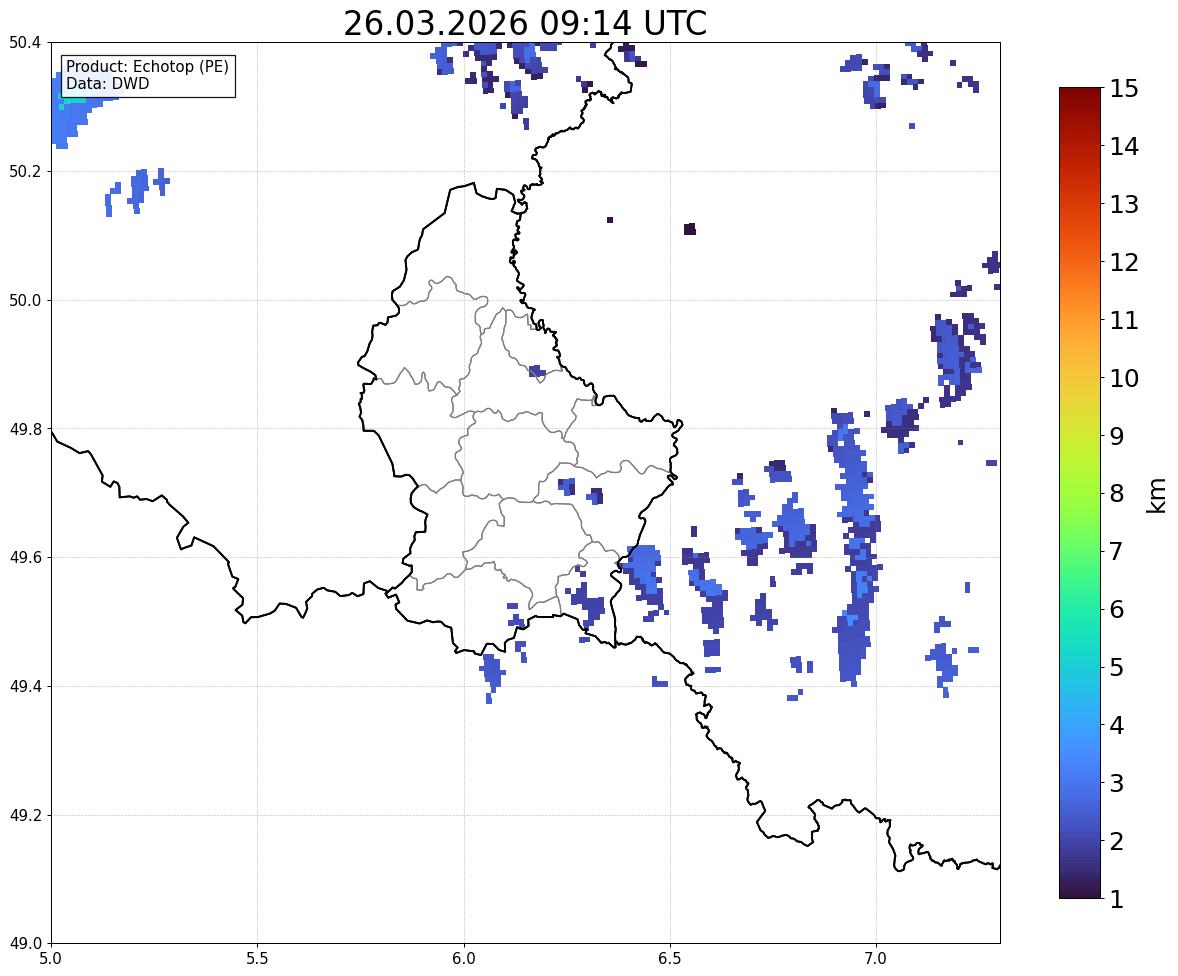
Task: Click the 'Product: Echotop (PE)' legend text
Action: [147, 67]
